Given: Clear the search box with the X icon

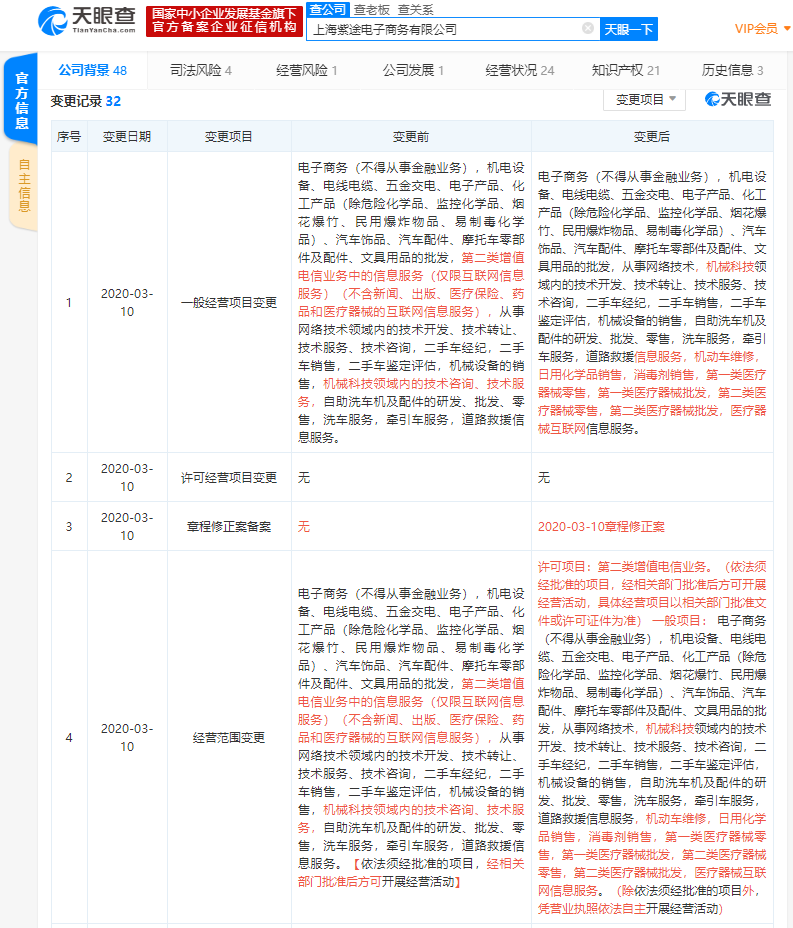Looking at the screenshot, I should (x=588, y=28).
